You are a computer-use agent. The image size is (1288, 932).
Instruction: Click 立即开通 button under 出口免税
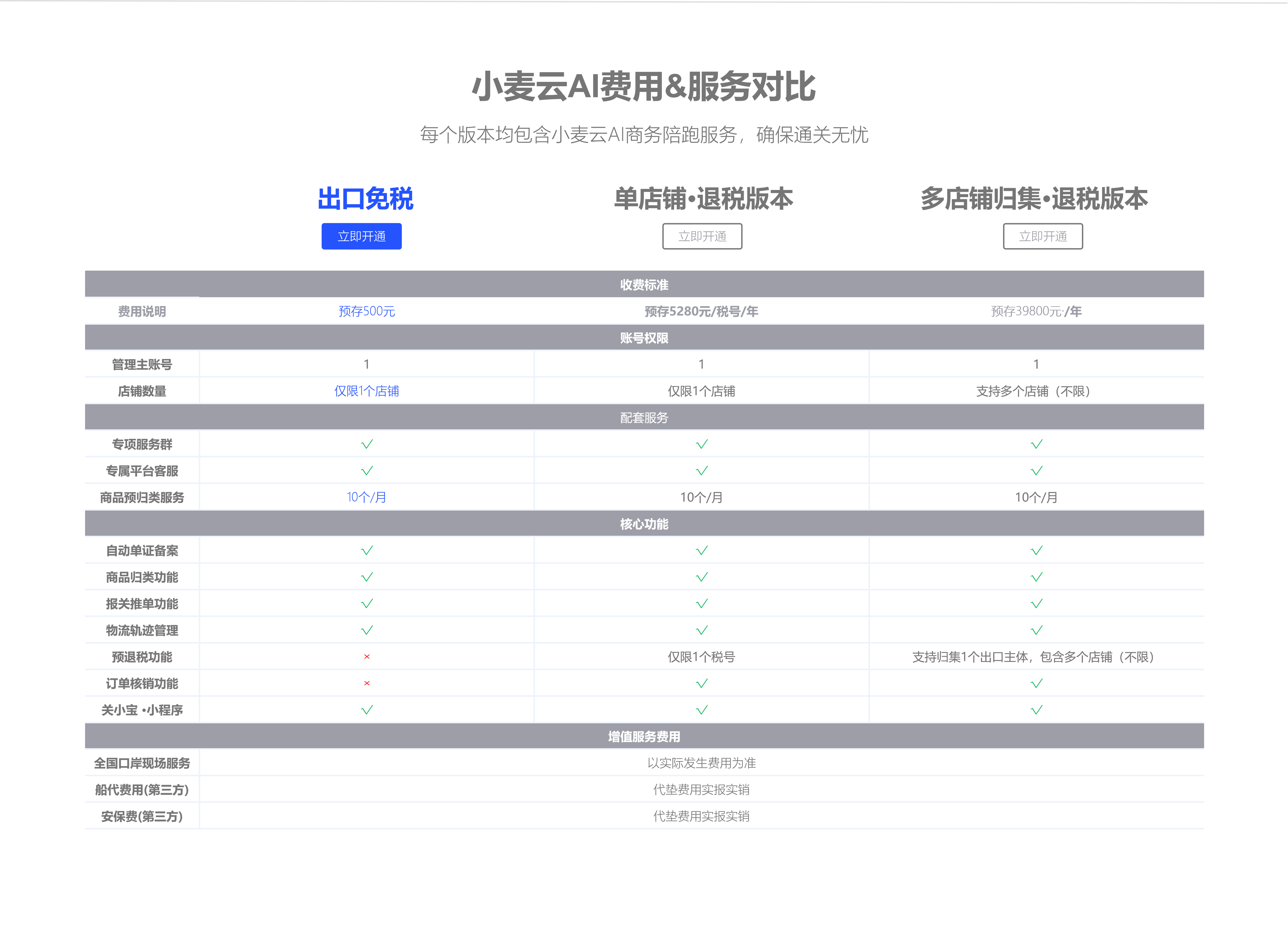(361, 236)
